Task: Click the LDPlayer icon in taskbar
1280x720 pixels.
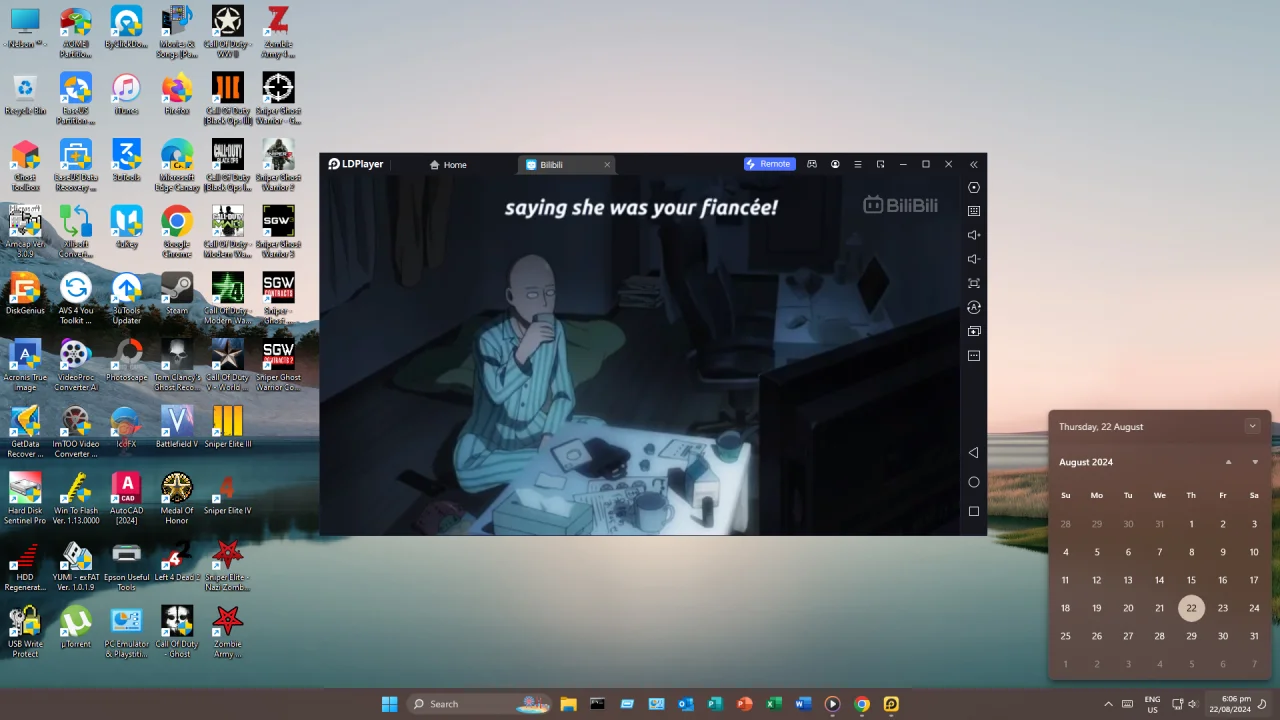Action: point(891,704)
